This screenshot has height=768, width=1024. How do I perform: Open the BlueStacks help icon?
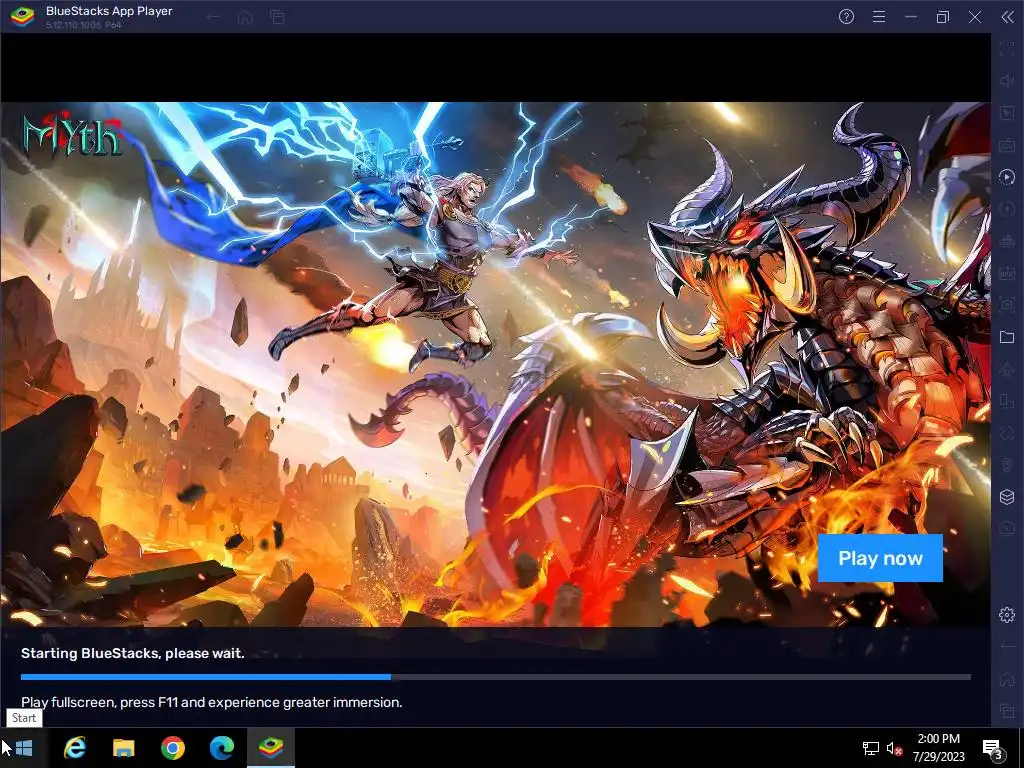coord(846,17)
